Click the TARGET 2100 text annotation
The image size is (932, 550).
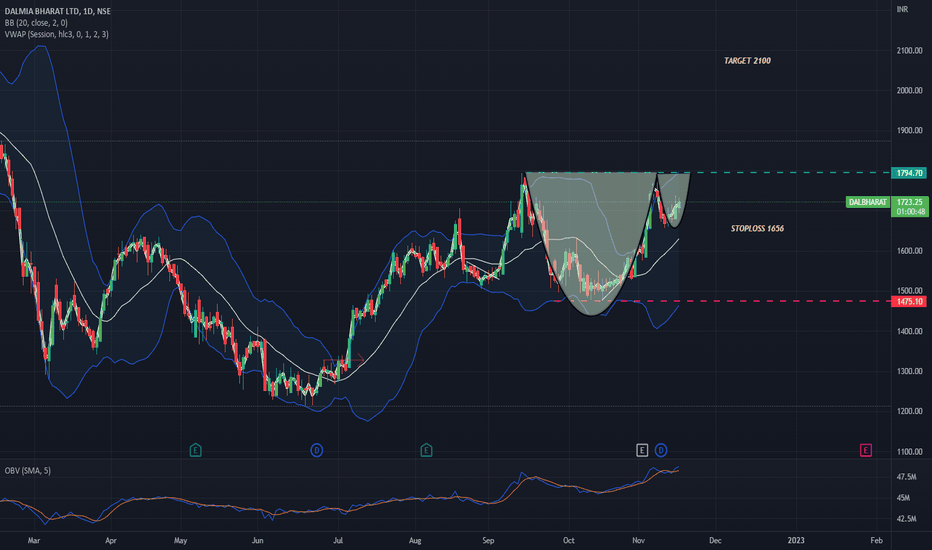point(747,61)
